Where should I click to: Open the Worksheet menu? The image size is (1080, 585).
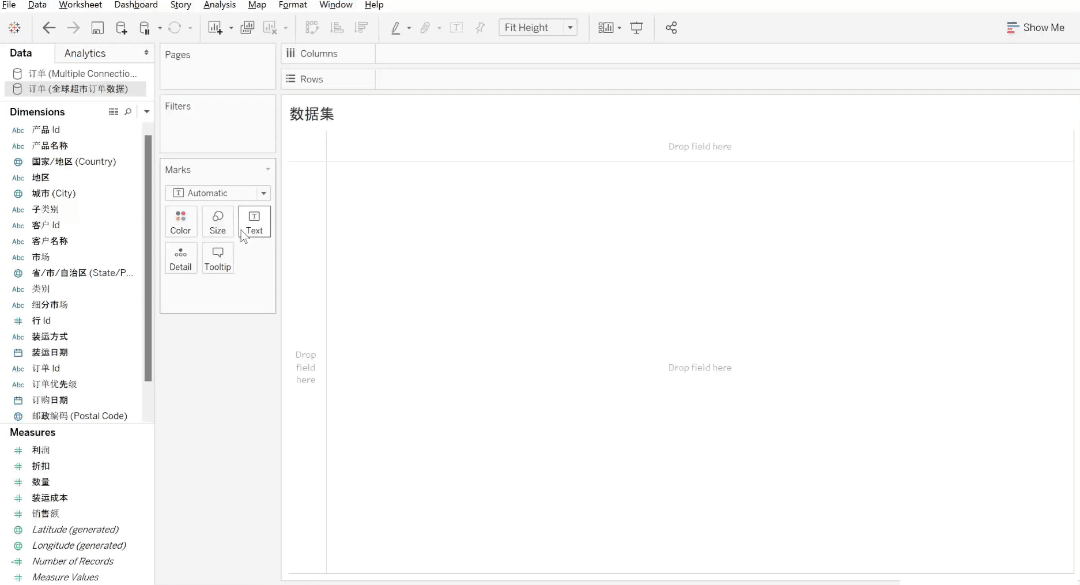pyautogui.click(x=80, y=5)
